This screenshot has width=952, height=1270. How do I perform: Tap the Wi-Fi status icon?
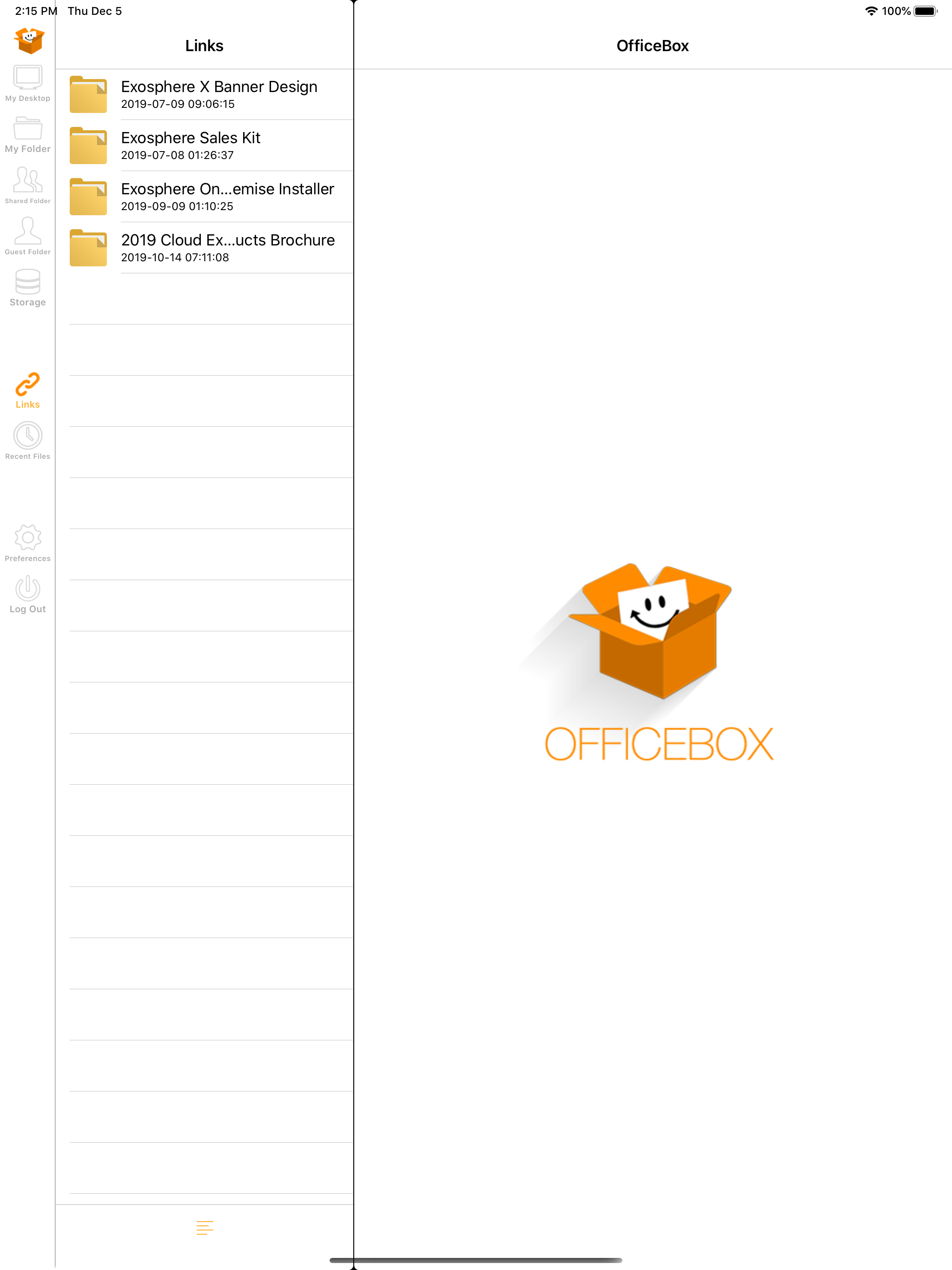click(871, 11)
